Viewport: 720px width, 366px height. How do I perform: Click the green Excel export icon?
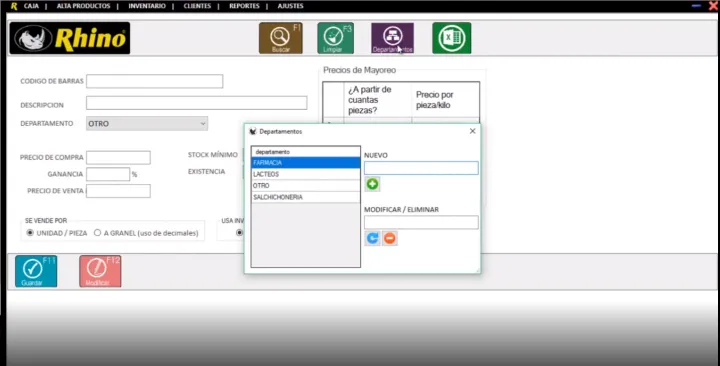[x=451, y=38]
